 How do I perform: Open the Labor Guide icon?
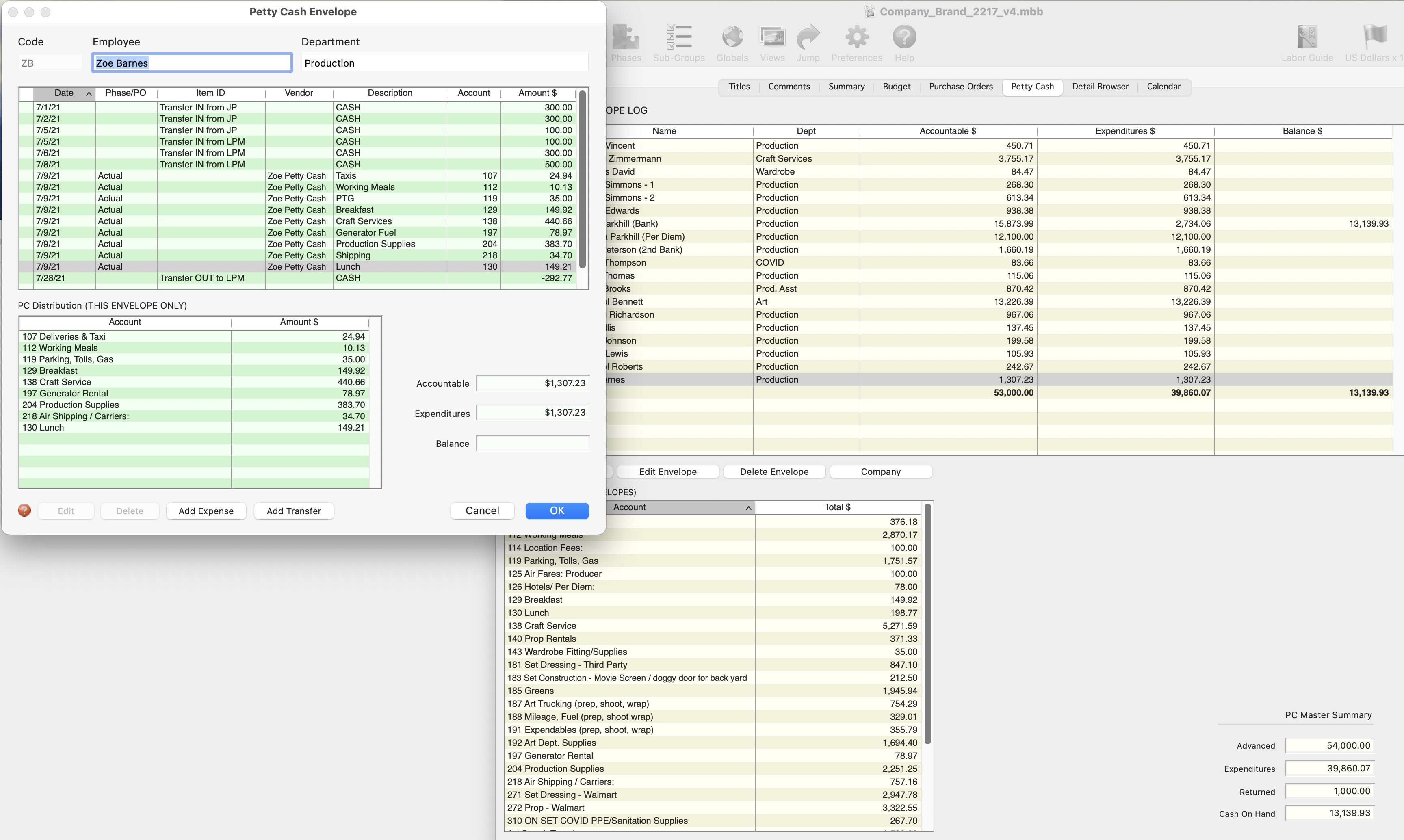(1307, 37)
